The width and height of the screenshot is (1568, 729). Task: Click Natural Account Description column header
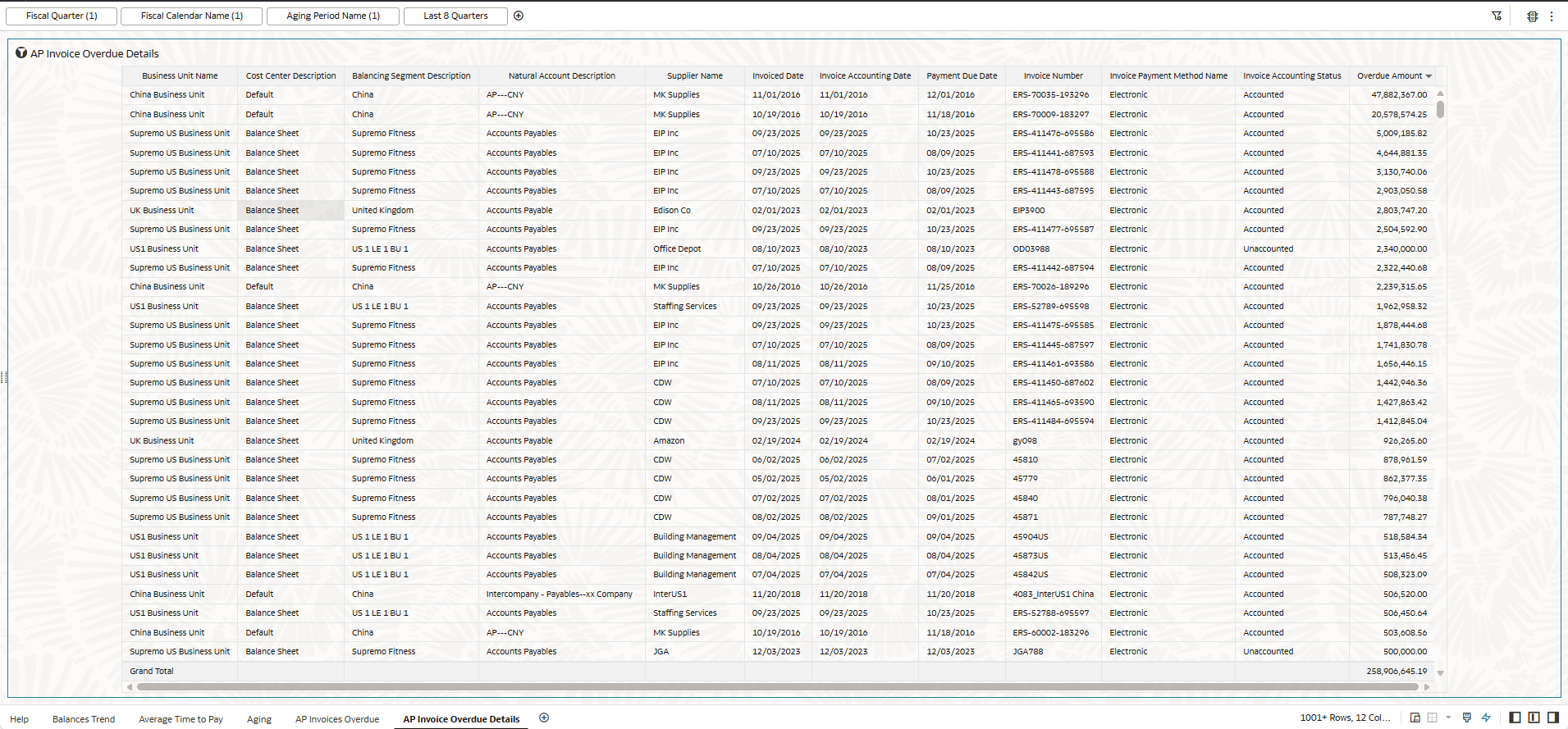(561, 75)
